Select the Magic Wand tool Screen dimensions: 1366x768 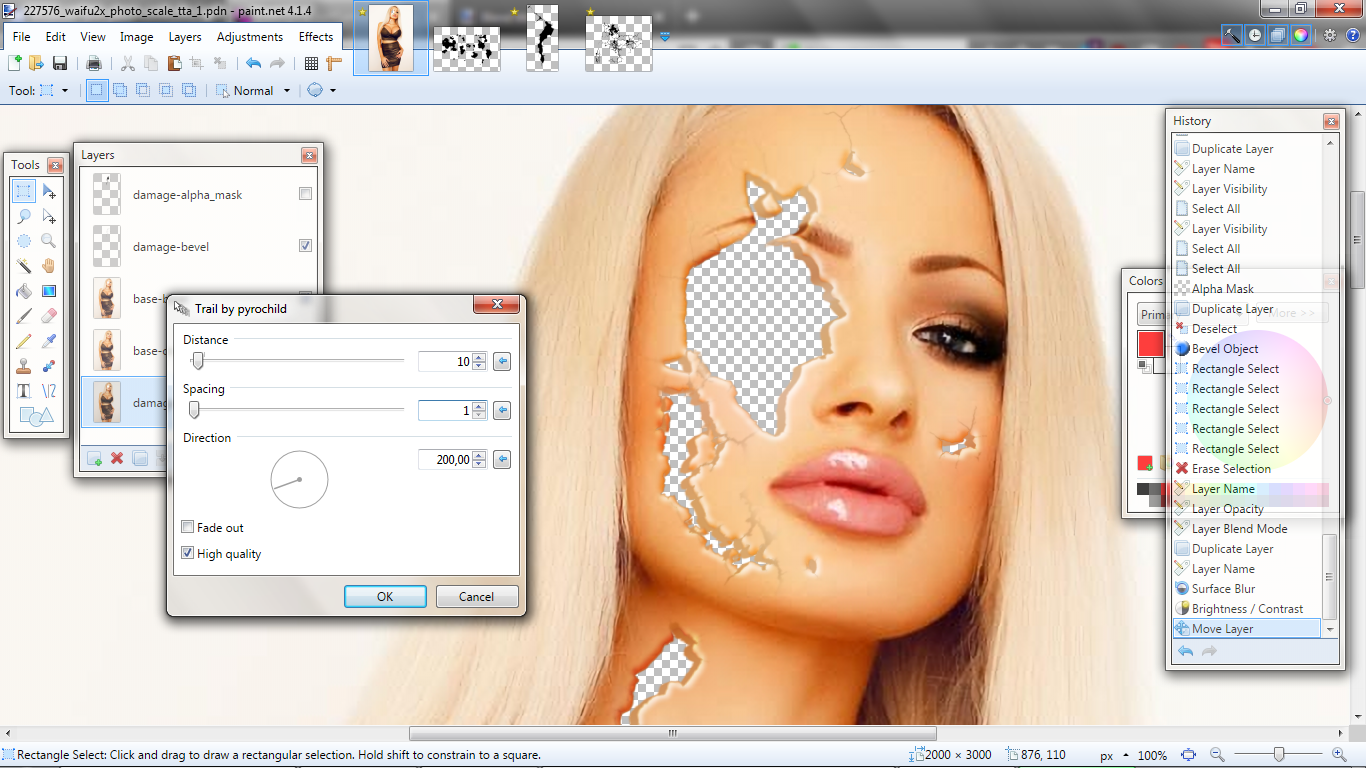point(24,266)
